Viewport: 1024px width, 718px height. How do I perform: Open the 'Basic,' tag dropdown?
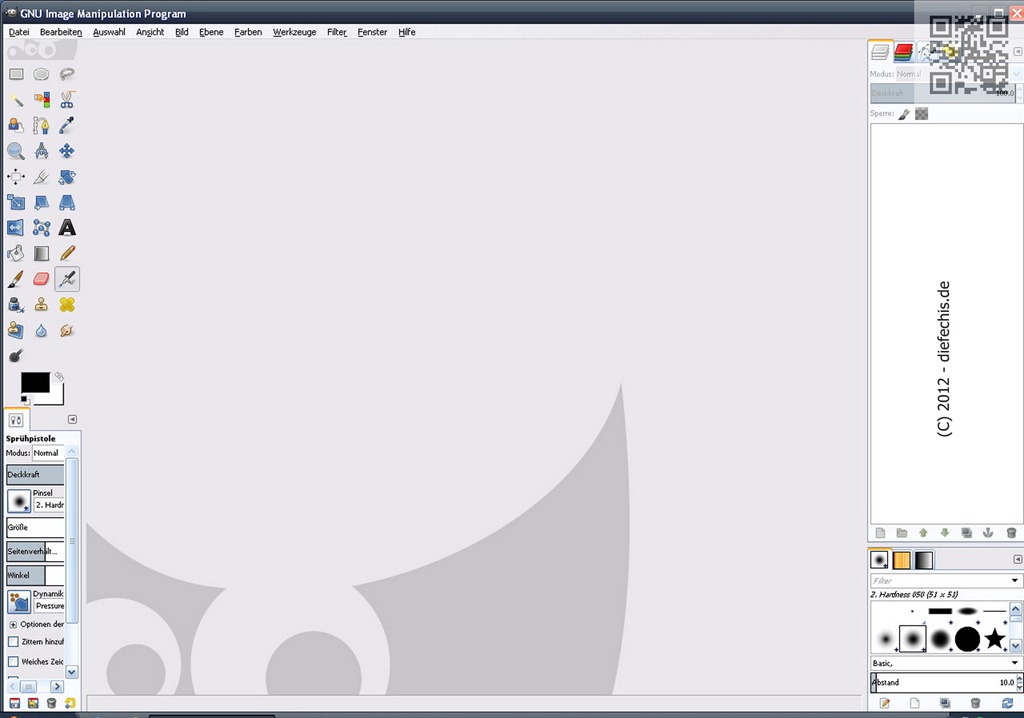pyautogui.click(x=946, y=662)
